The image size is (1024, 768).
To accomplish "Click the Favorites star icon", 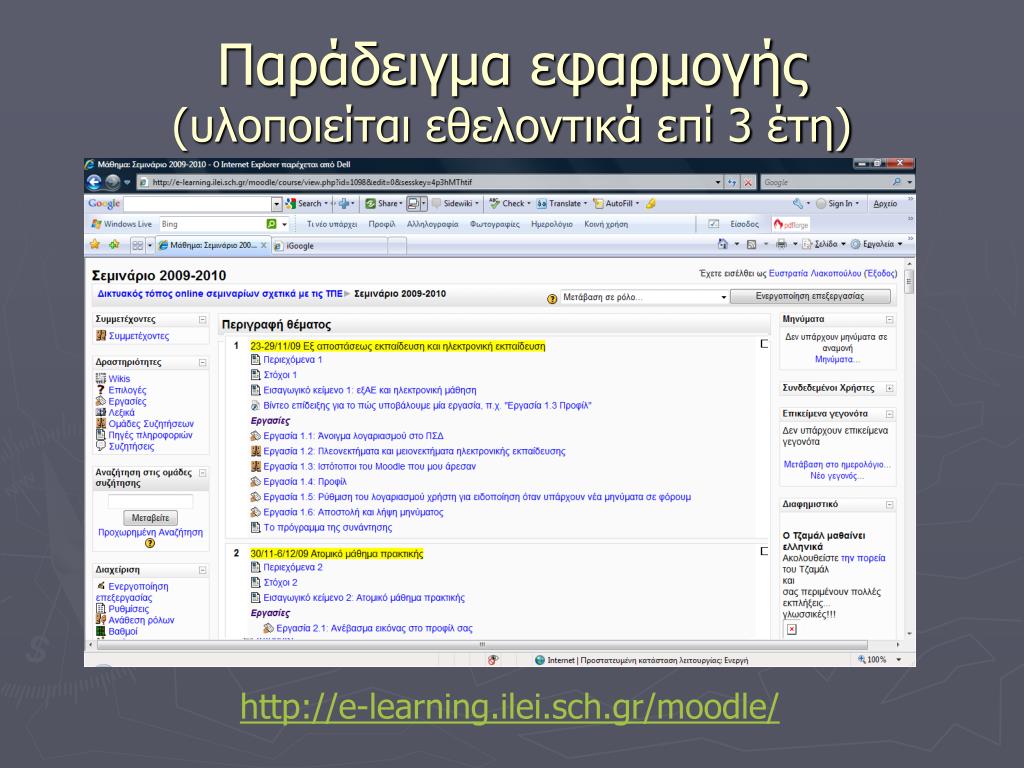I will tap(95, 244).
